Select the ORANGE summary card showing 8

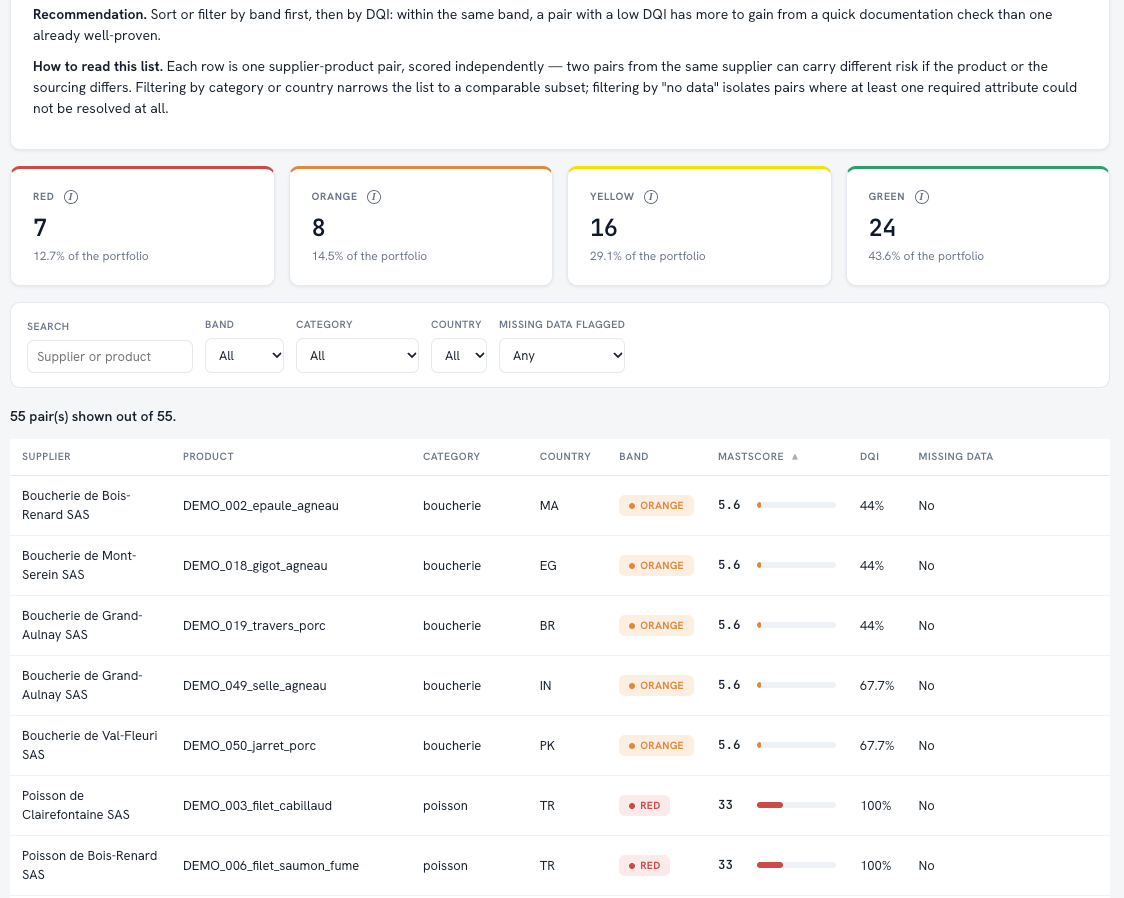[x=421, y=226]
